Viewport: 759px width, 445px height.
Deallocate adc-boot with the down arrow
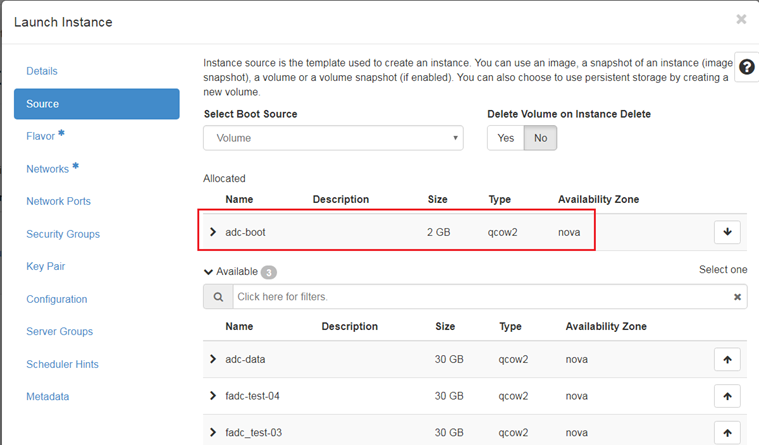tap(727, 232)
